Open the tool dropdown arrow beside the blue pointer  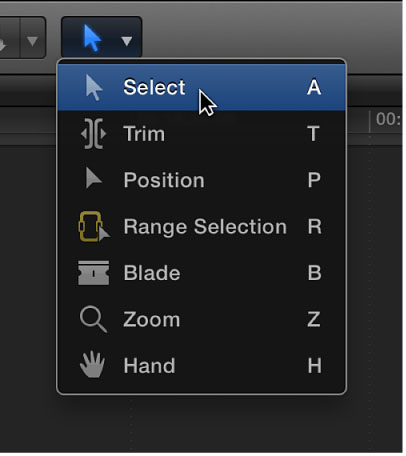[127, 41]
